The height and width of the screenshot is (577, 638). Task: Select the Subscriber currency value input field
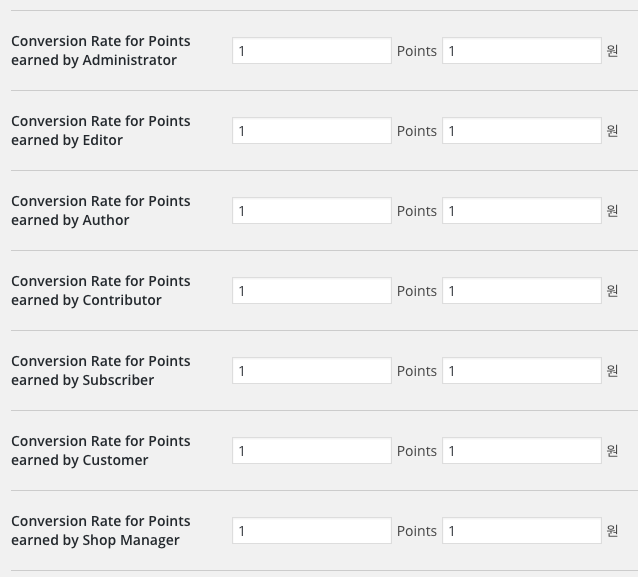[x=522, y=370]
